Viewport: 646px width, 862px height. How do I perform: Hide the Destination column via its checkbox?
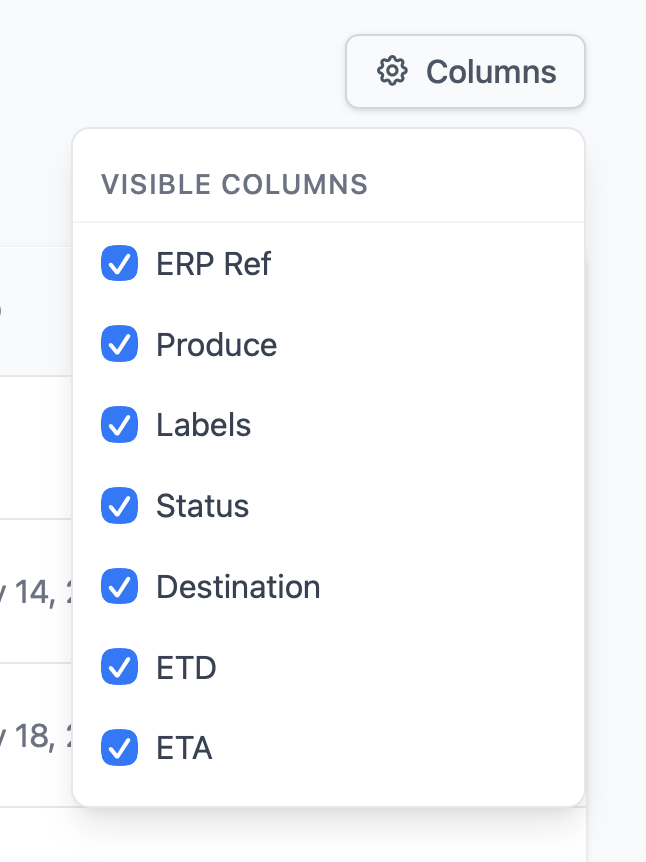coord(119,587)
